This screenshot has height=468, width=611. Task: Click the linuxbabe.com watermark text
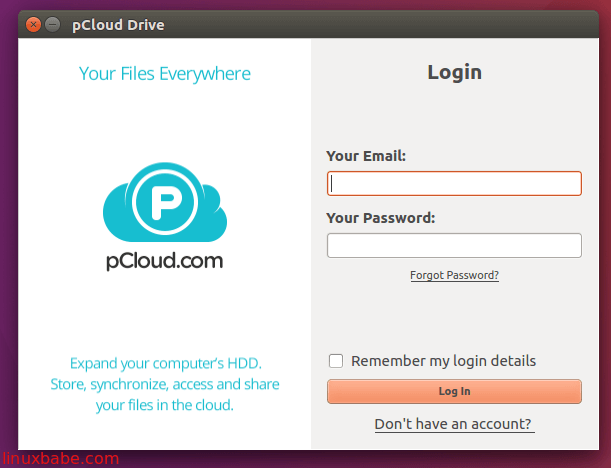tap(60, 459)
